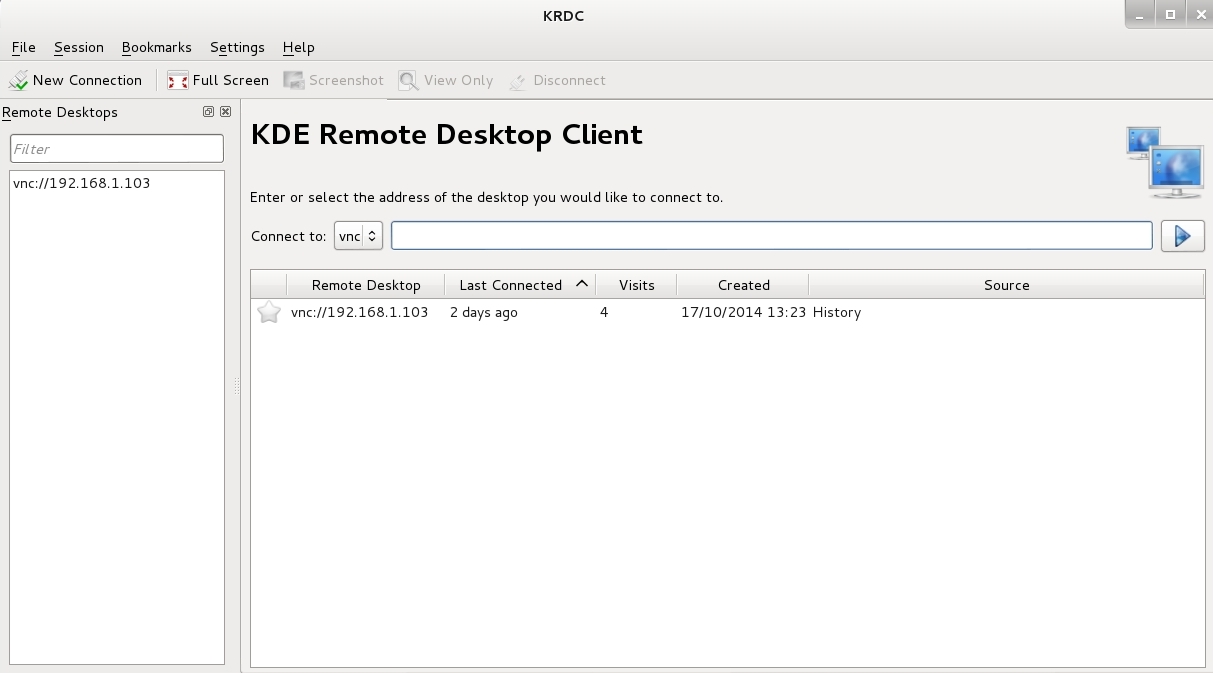Open the vnc protocol dropdown

click(358, 236)
